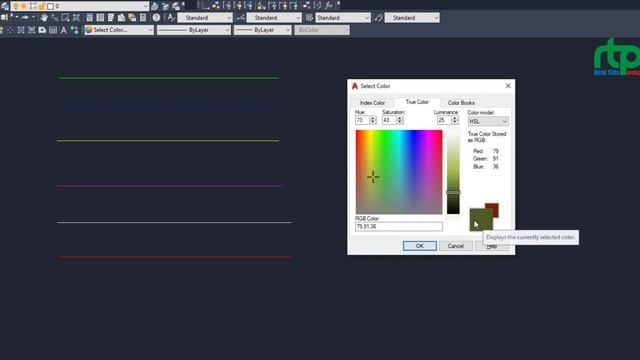Image resolution: width=640 pixels, height=360 pixels.
Task: Select the green line in drawing
Action: (169, 78)
